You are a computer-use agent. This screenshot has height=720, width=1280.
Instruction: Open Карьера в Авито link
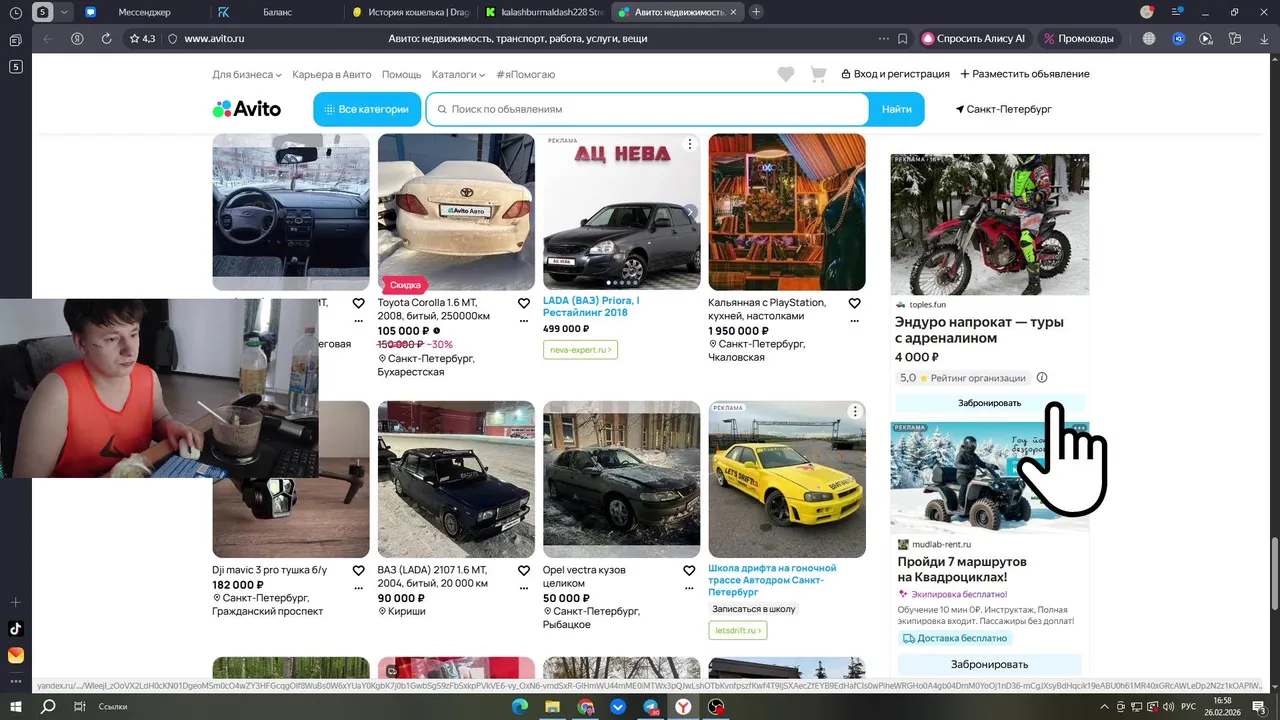tap(331, 74)
